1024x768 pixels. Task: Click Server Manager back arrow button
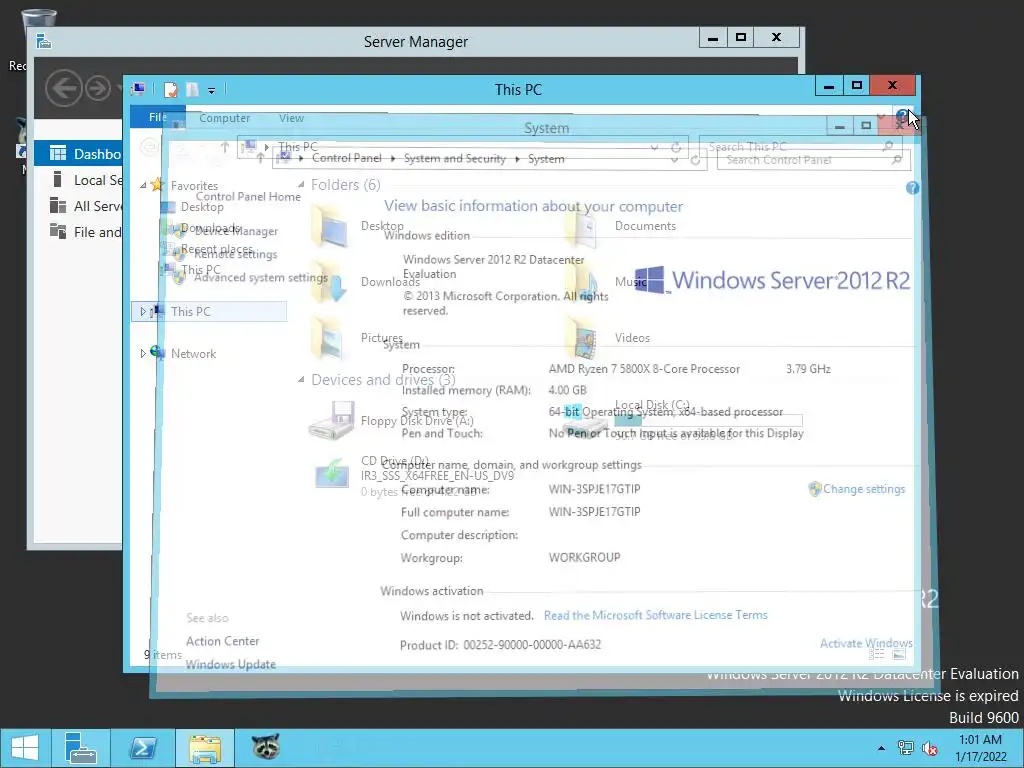(63, 88)
